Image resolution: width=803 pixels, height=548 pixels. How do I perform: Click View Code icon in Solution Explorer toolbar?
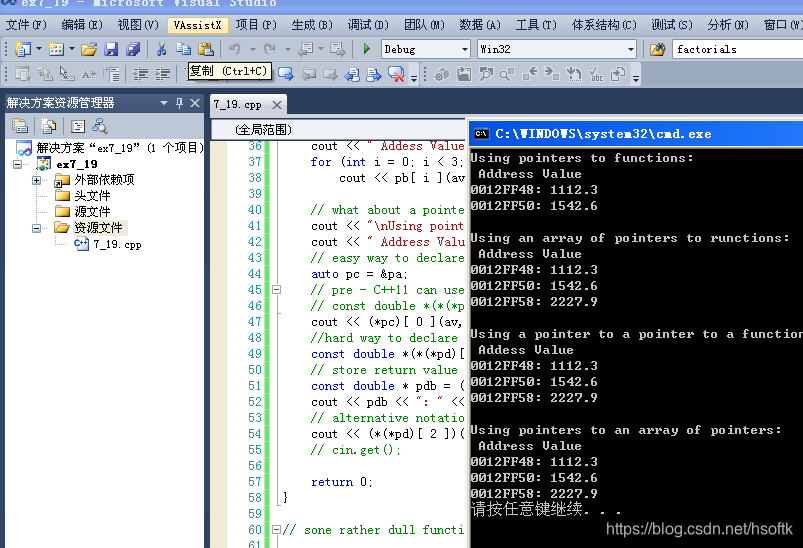(78, 126)
